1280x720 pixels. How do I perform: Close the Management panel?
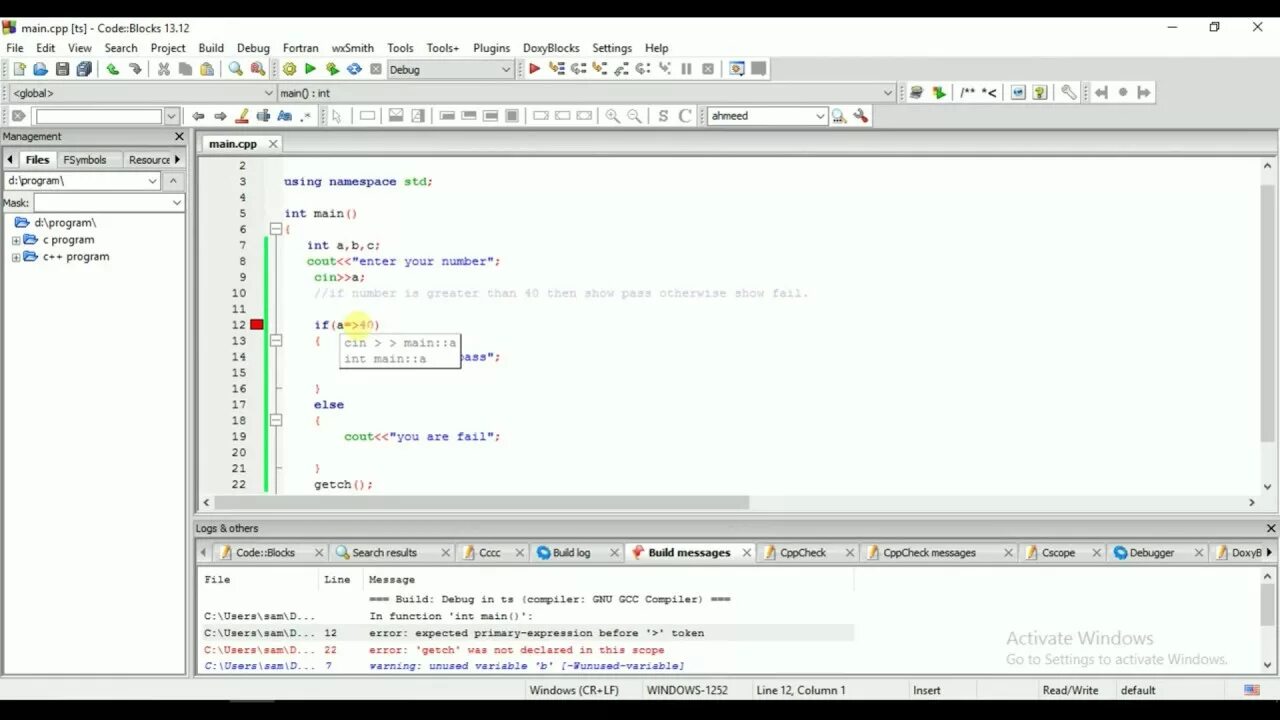tap(179, 137)
